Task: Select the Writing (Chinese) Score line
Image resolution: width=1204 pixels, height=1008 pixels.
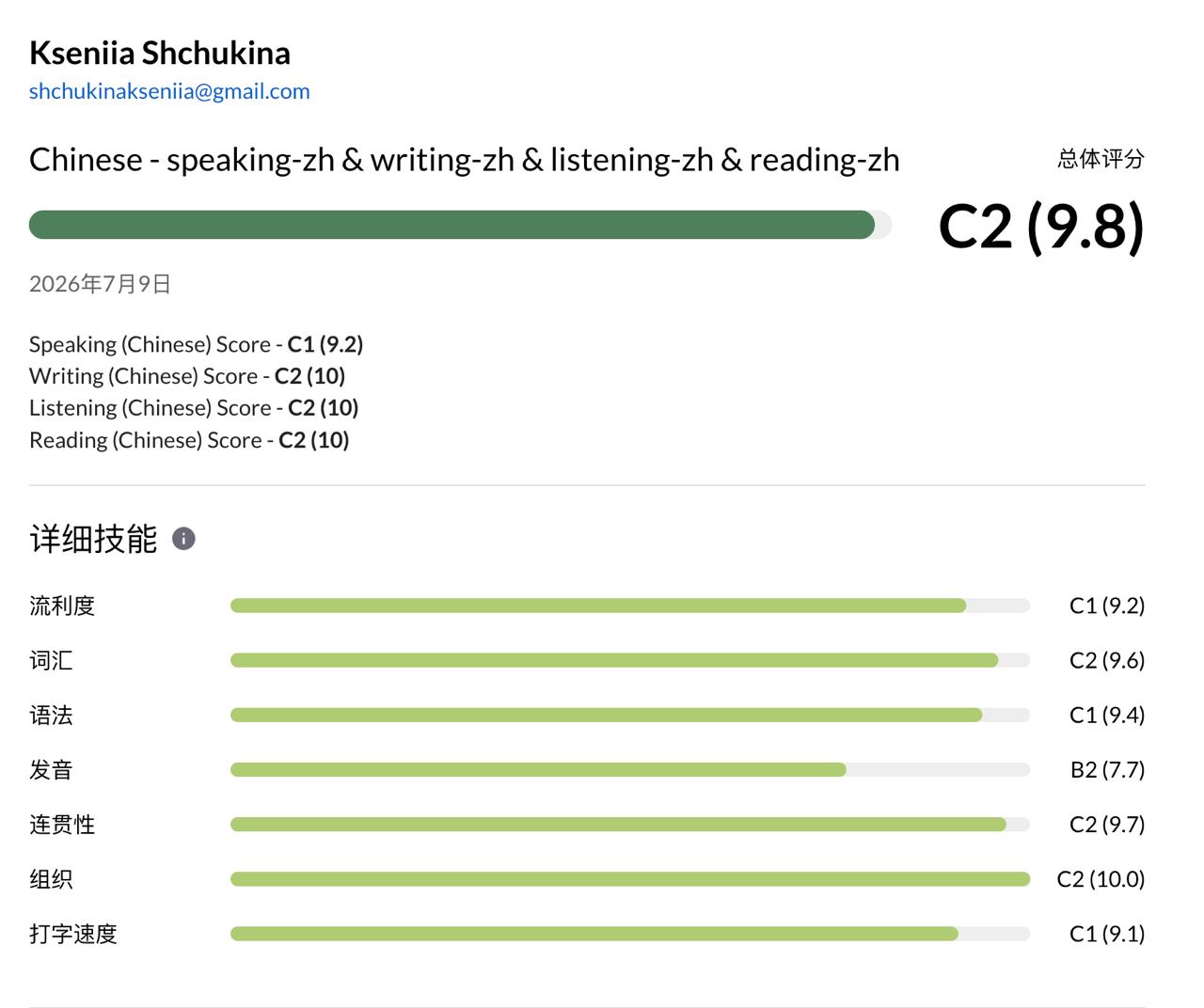Action: pos(187,376)
